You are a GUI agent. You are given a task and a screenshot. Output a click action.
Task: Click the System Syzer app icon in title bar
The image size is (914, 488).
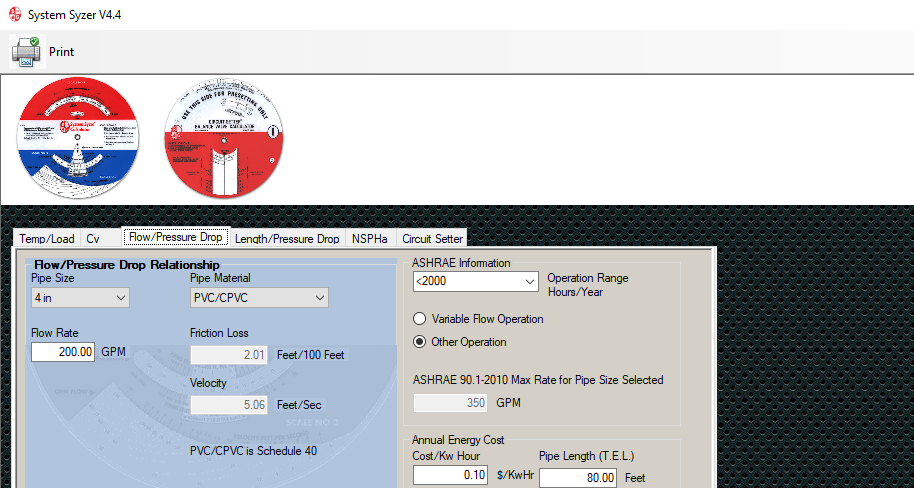coord(15,15)
